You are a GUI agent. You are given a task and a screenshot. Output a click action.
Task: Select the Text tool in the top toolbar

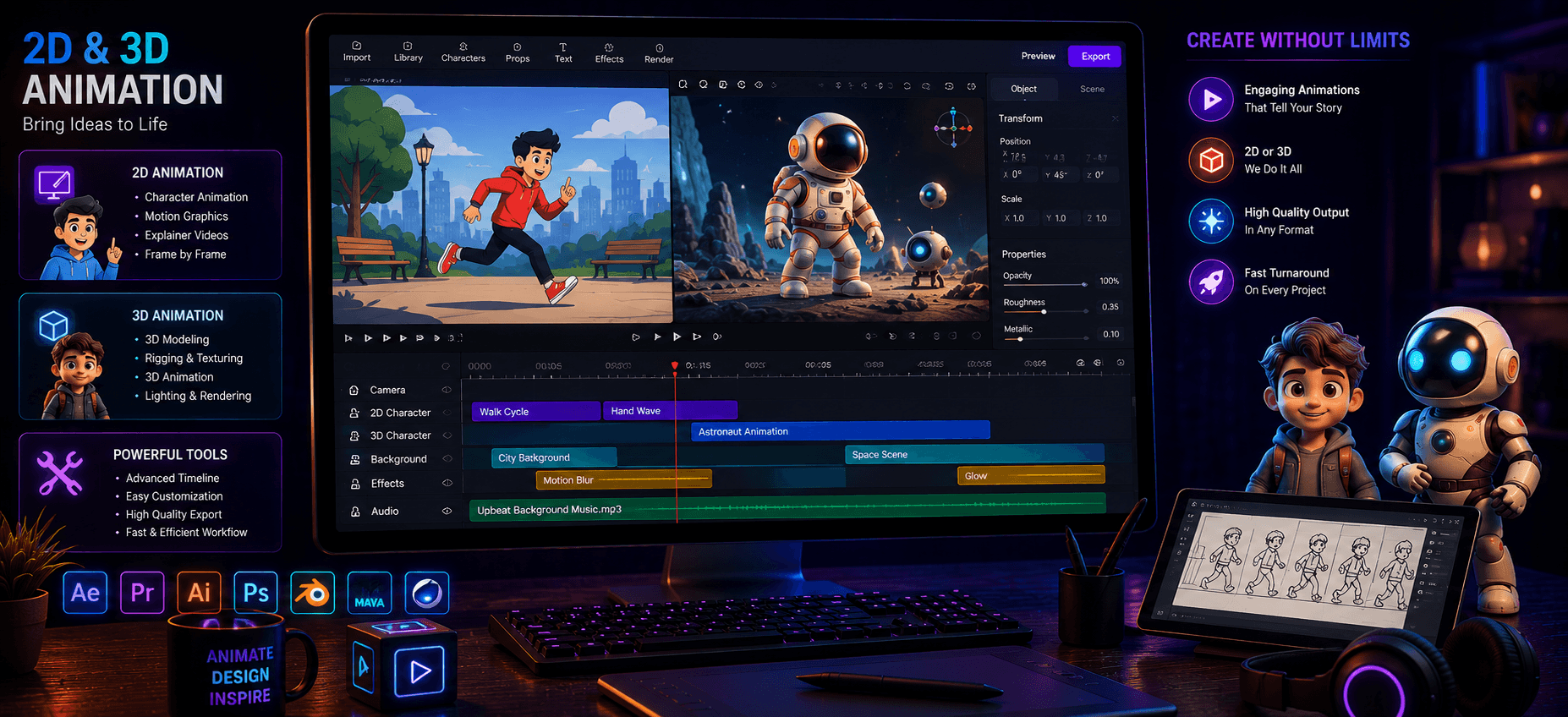click(563, 53)
